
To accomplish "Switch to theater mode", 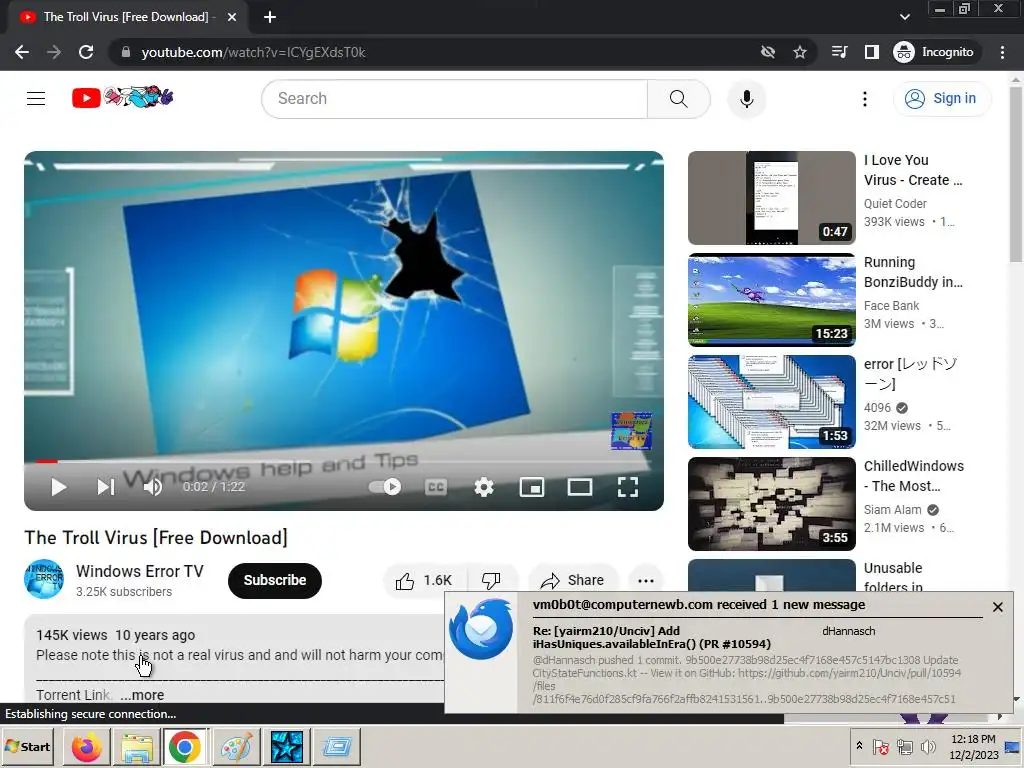I will (x=580, y=487).
